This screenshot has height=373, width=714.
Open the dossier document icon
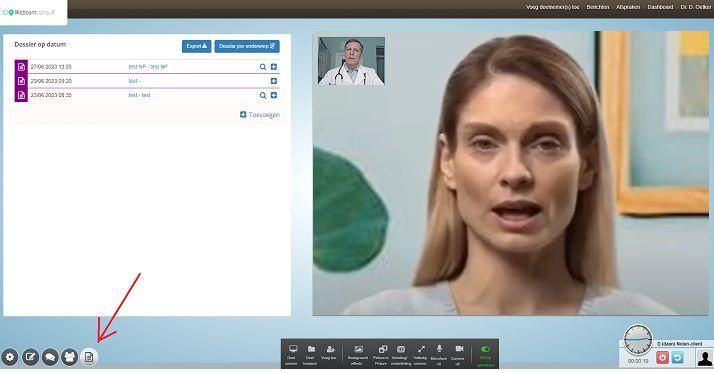click(89, 357)
